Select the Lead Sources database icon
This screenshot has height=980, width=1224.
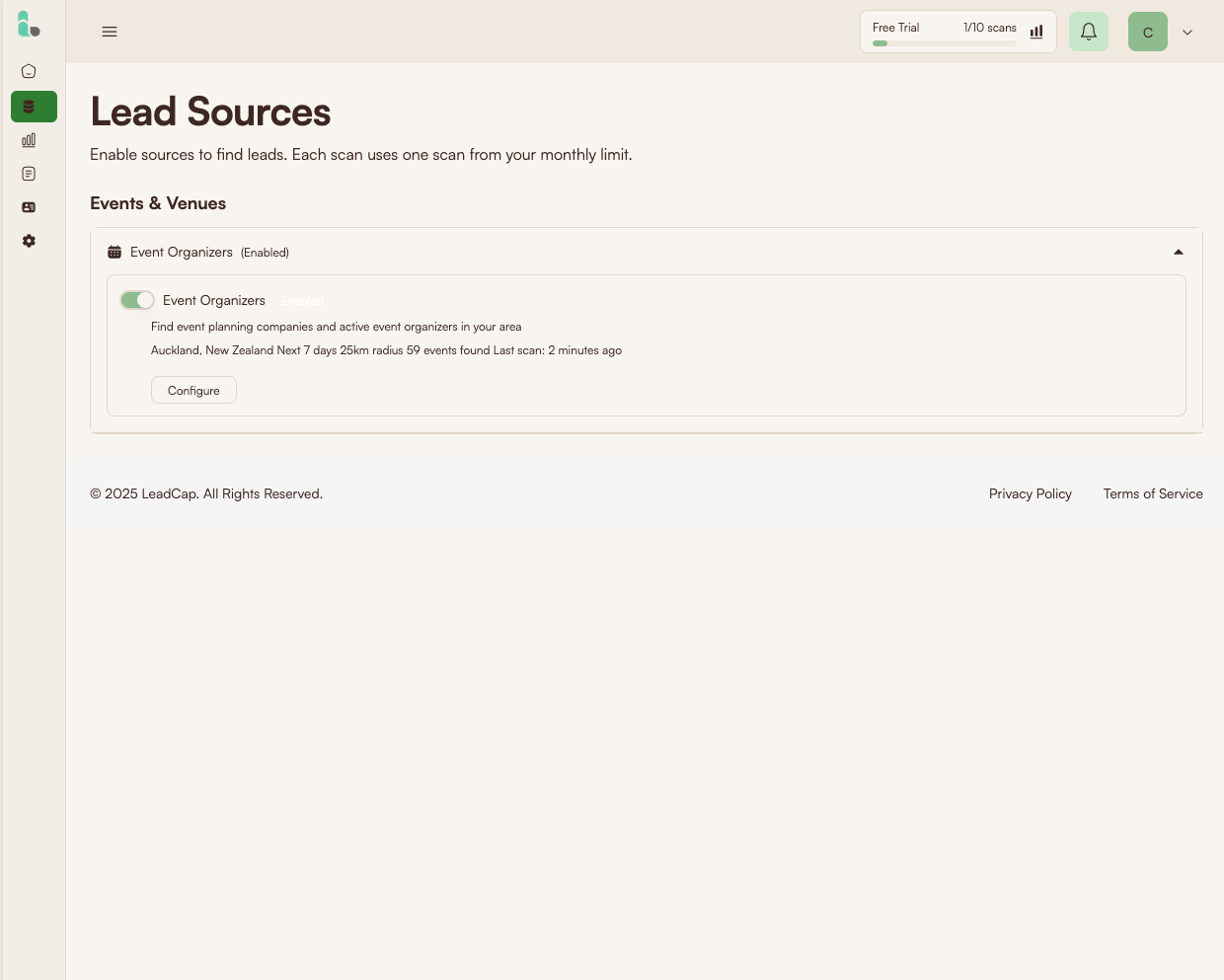tap(29, 107)
